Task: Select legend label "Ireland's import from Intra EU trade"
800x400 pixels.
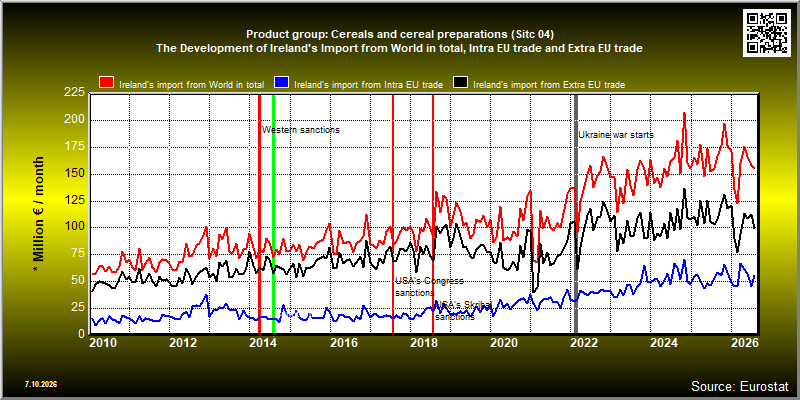Action: [368, 85]
